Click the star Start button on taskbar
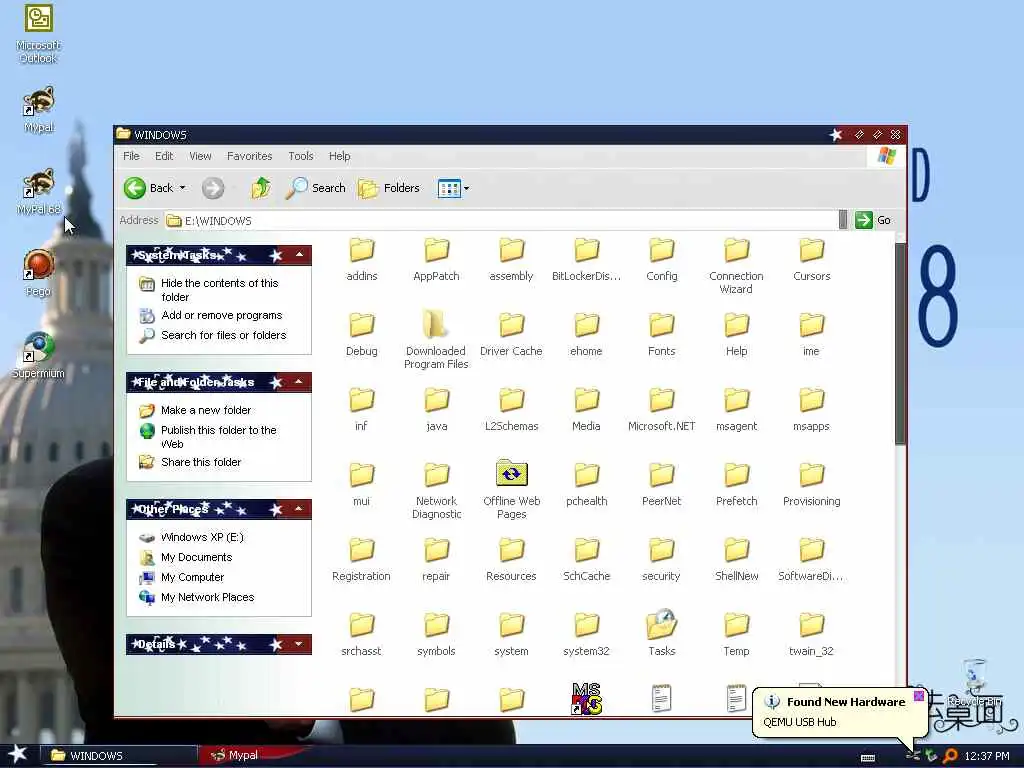This screenshot has height=768, width=1024. tap(18, 755)
